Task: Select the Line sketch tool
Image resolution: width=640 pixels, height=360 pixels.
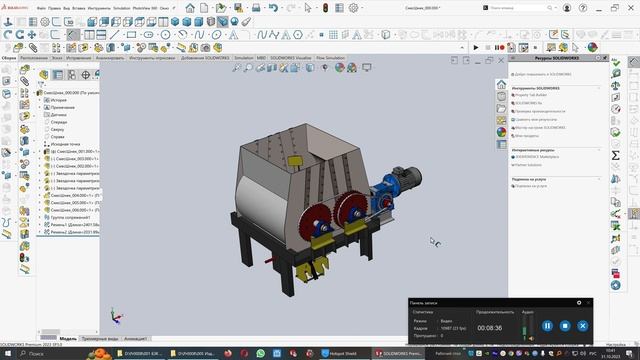Action: tap(115, 35)
